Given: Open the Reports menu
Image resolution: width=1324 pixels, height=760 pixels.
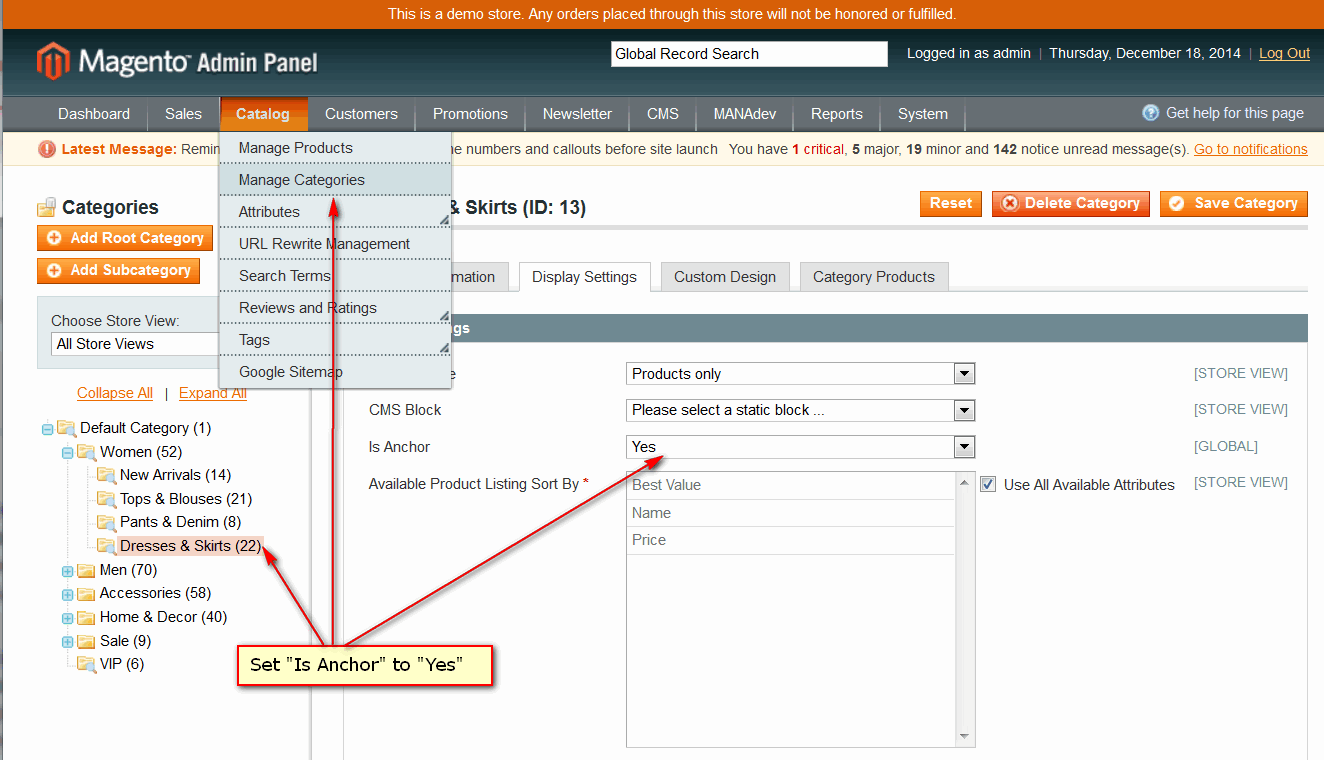Looking at the screenshot, I should [837, 114].
